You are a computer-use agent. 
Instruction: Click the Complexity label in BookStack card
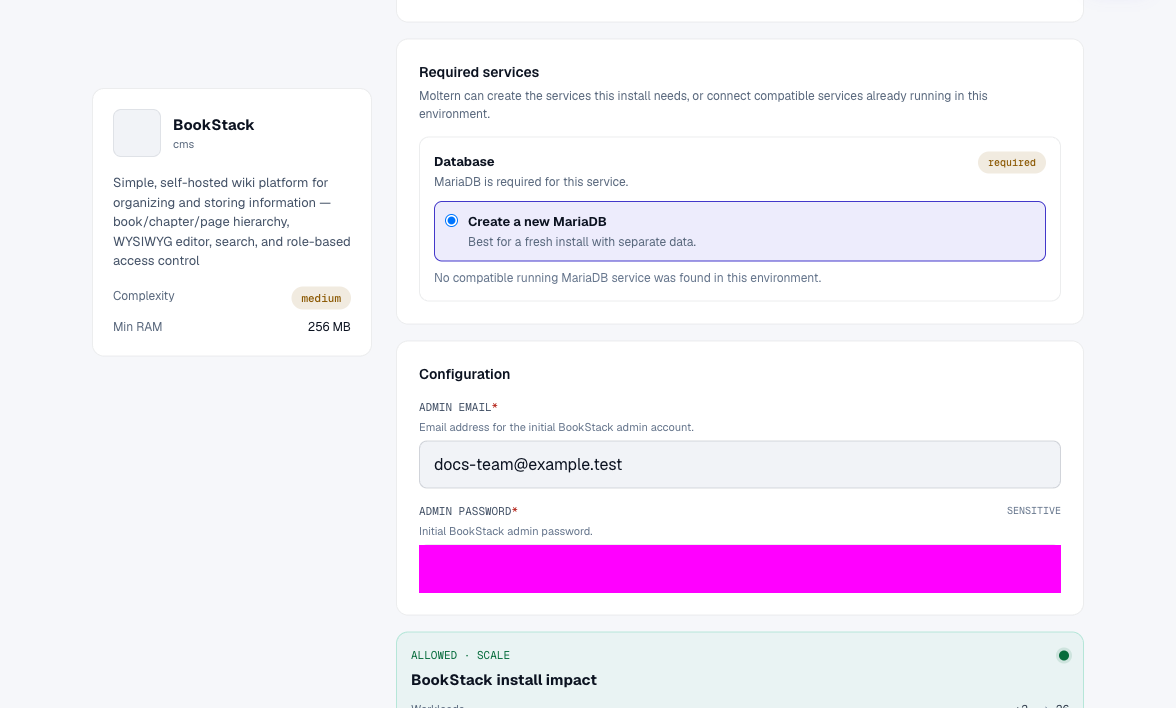click(144, 296)
